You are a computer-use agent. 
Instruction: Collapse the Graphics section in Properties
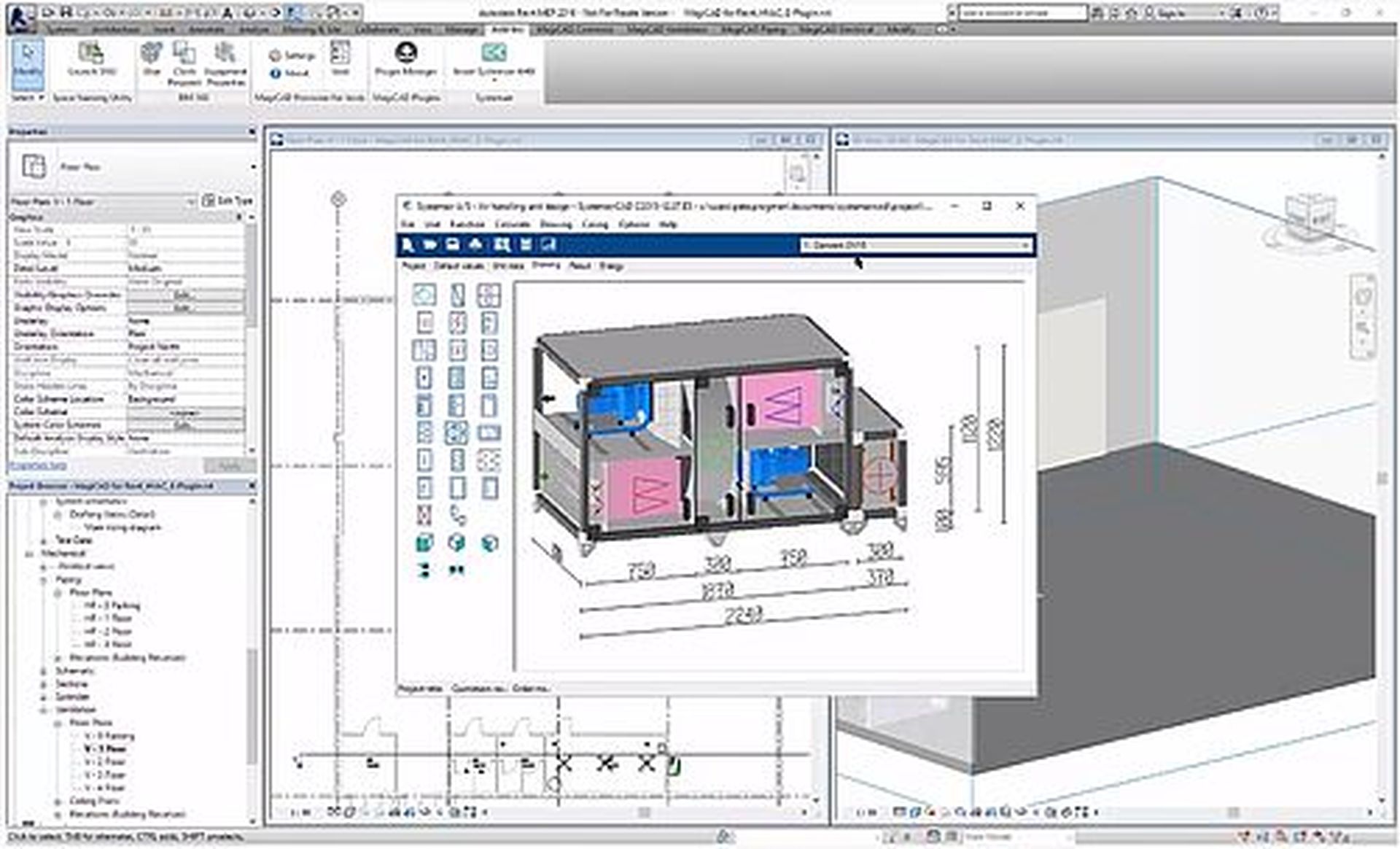pyautogui.click(x=238, y=217)
